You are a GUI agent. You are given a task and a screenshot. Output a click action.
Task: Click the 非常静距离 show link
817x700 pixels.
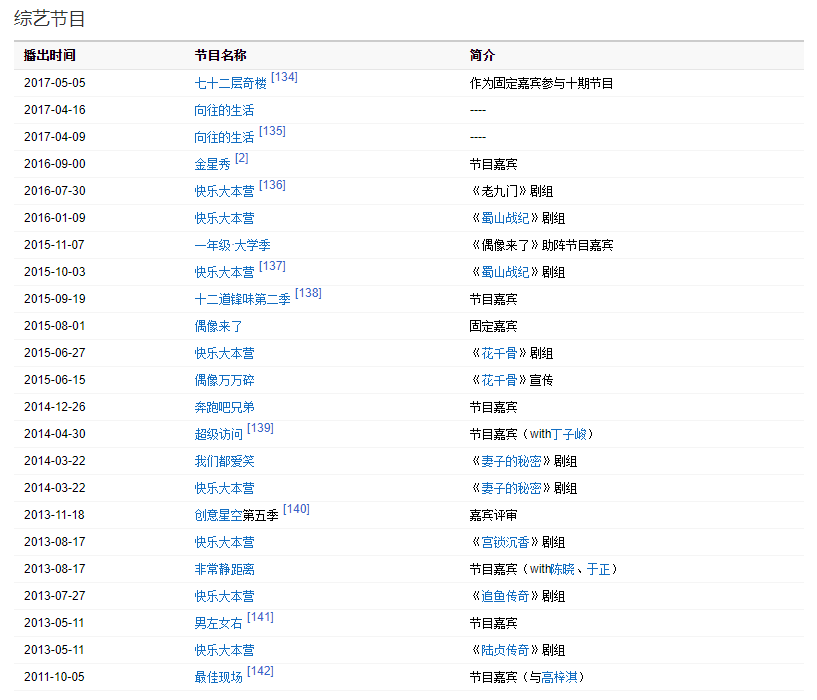pyautogui.click(x=224, y=569)
